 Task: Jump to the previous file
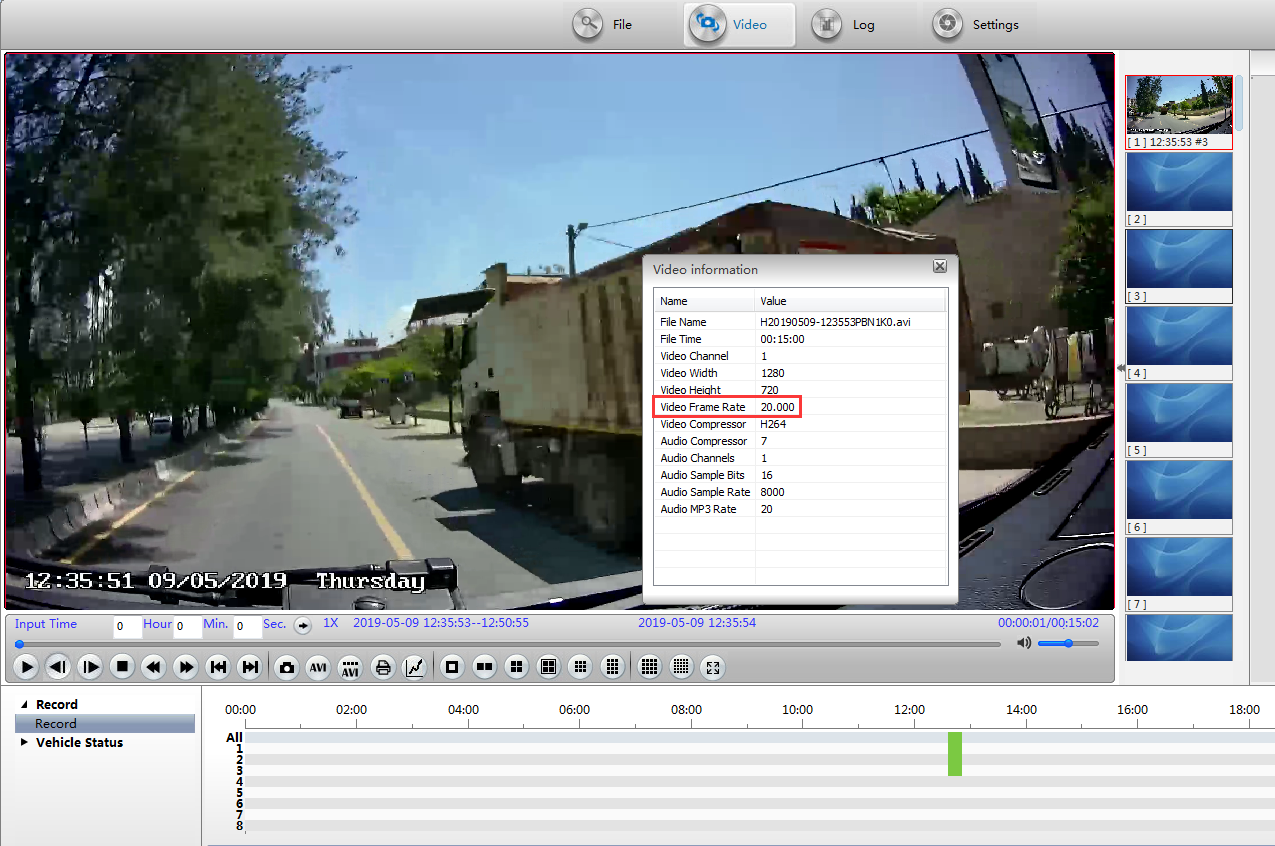click(217, 667)
